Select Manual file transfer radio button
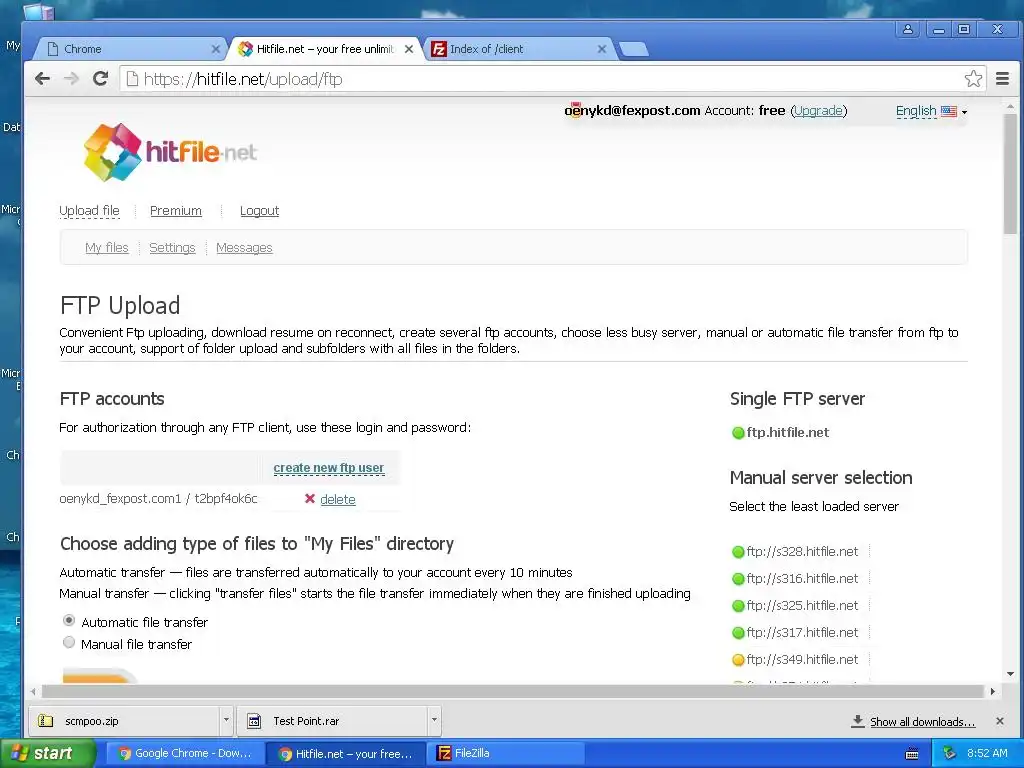Viewport: 1024px width, 768px height. pyautogui.click(x=69, y=643)
